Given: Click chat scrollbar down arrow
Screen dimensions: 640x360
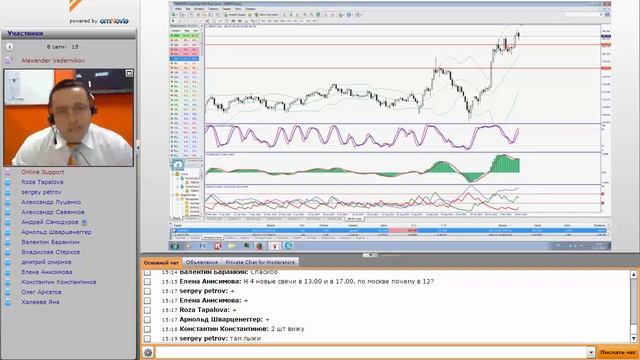Looking at the screenshot, I should click(x=633, y=338).
